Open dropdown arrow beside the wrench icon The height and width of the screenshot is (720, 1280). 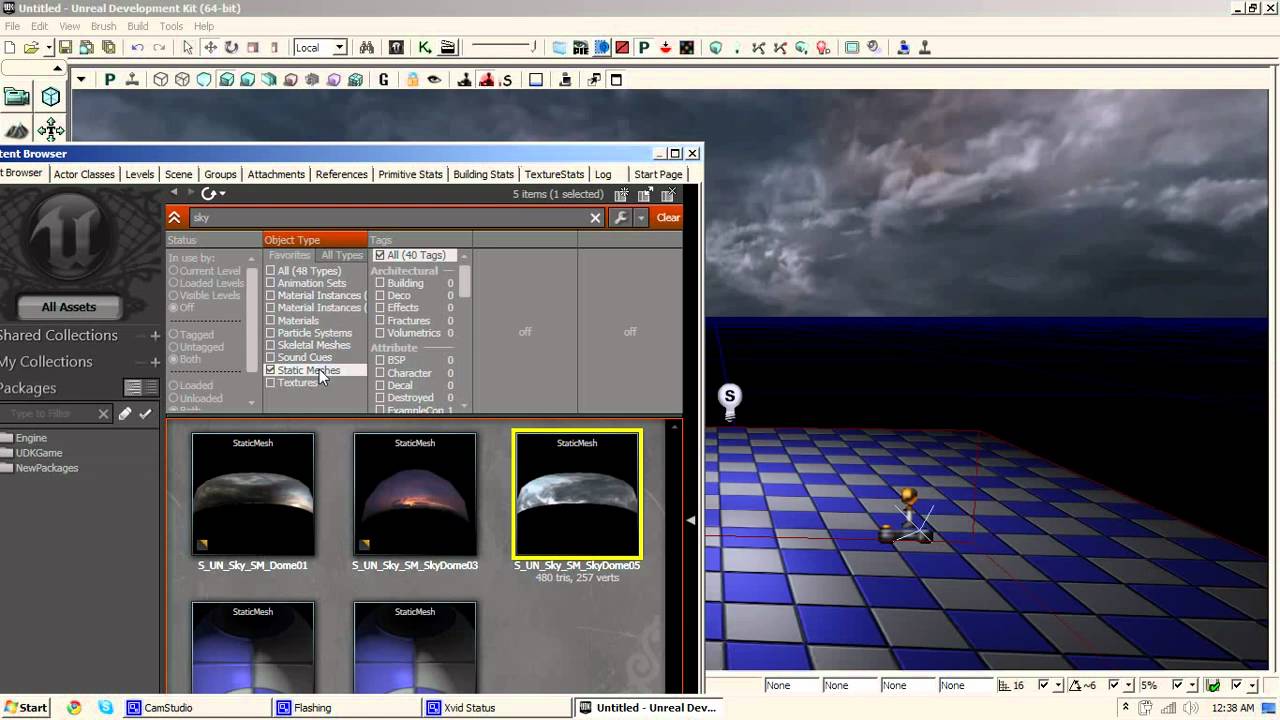click(x=641, y=217)
